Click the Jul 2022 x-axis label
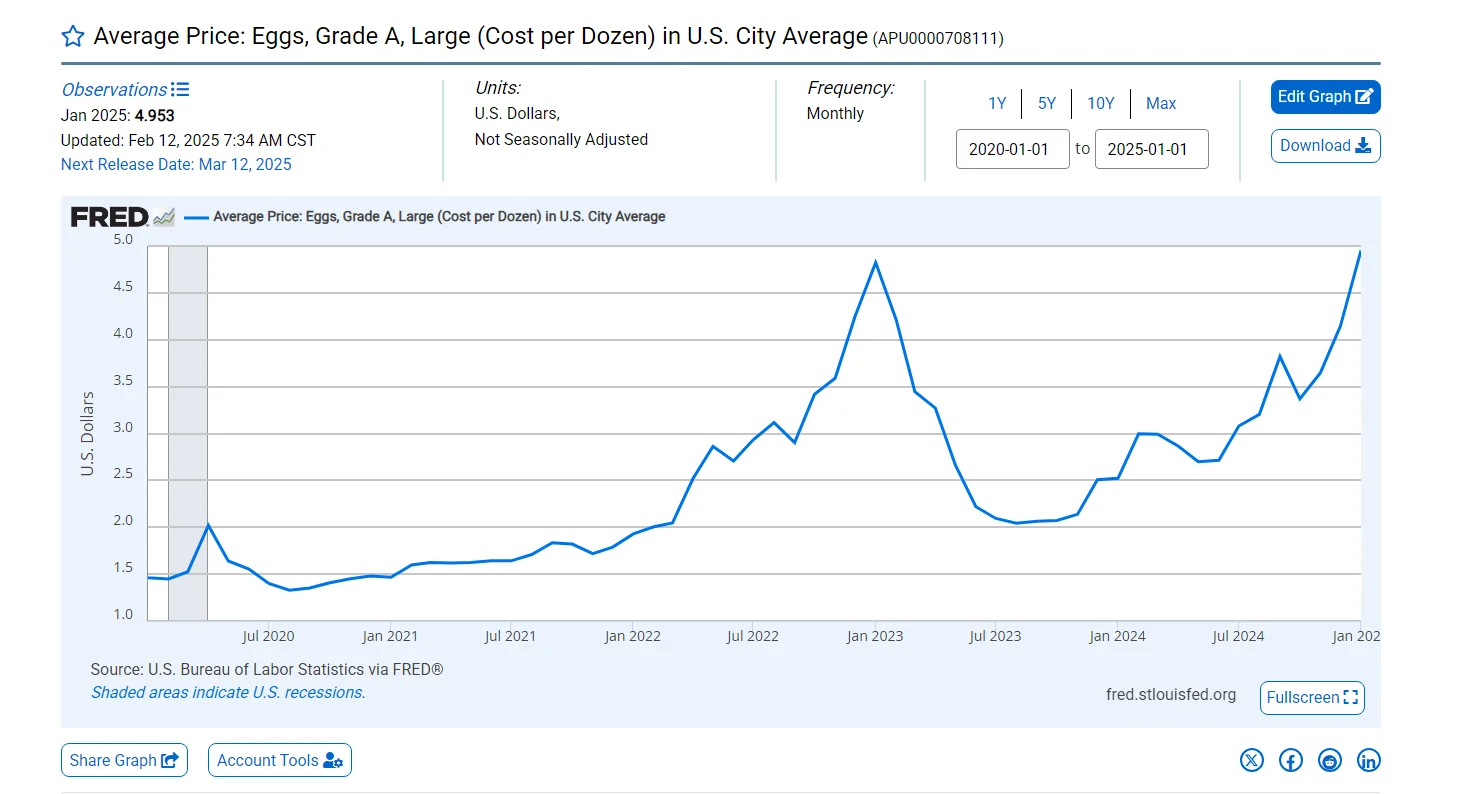 click(752, 636)
